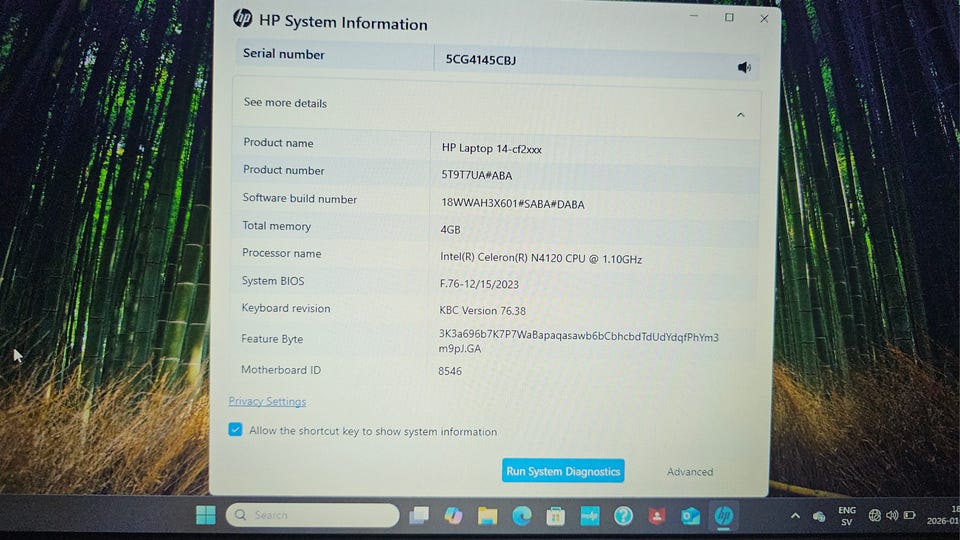Uncheck Allow the shortcut key checkbox
Viewport: 960px width, 540px height.
pyautogui.click(x=235, y=429)
